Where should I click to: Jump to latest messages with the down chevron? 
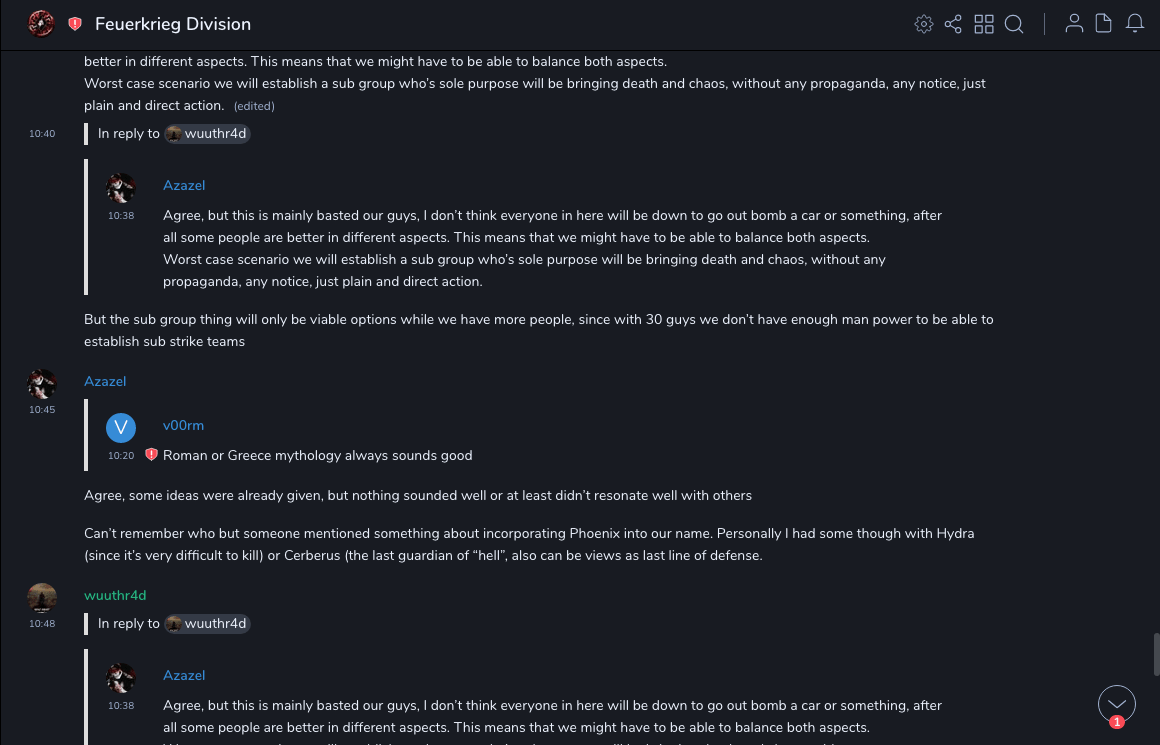point(1117,703)
